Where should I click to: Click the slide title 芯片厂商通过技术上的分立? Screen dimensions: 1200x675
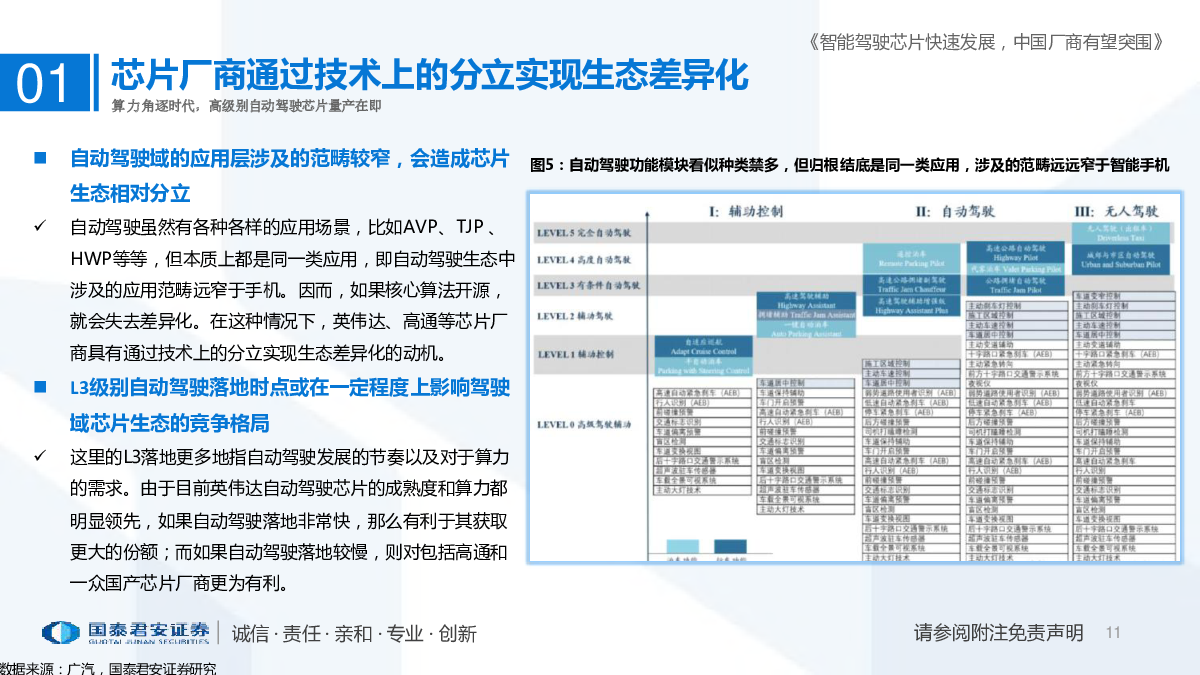click(x=428, y=75)
